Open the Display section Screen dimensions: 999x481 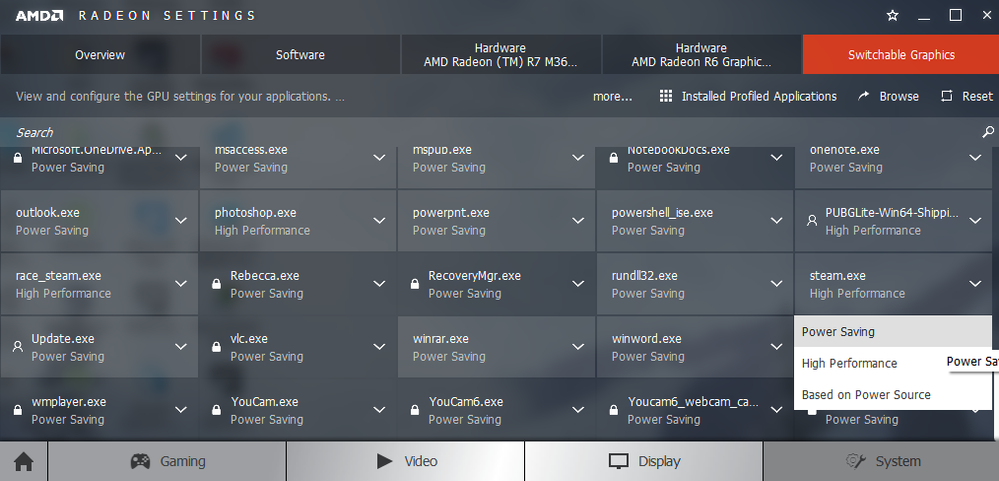tap(643, 461)
